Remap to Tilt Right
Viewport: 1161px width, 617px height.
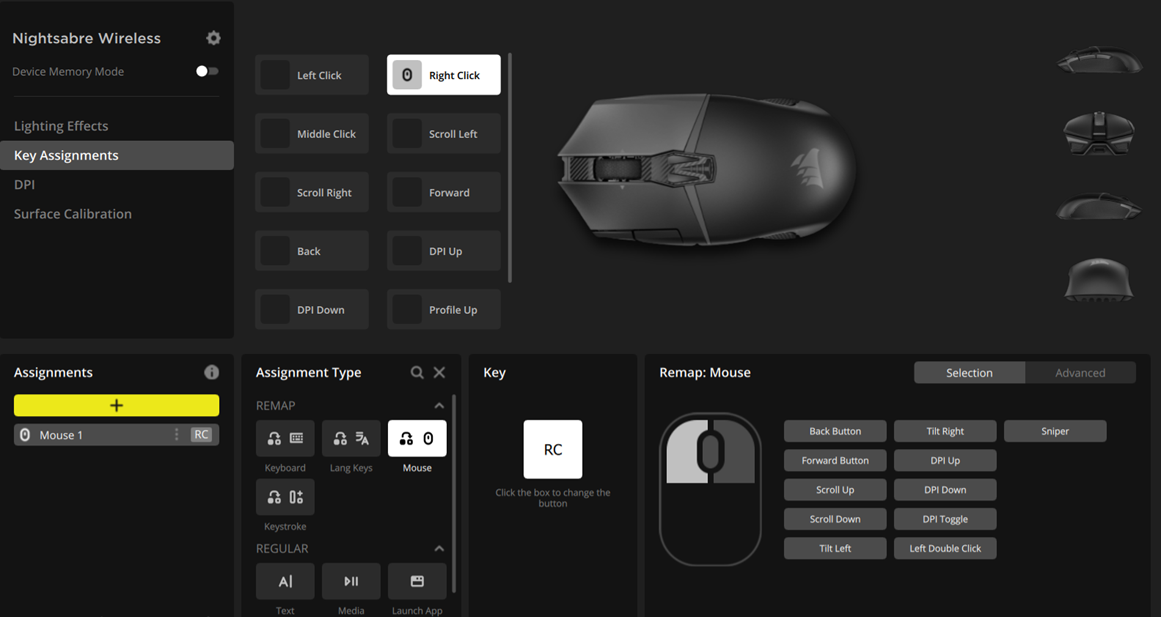pyautogui.click(x=945, y=431)
